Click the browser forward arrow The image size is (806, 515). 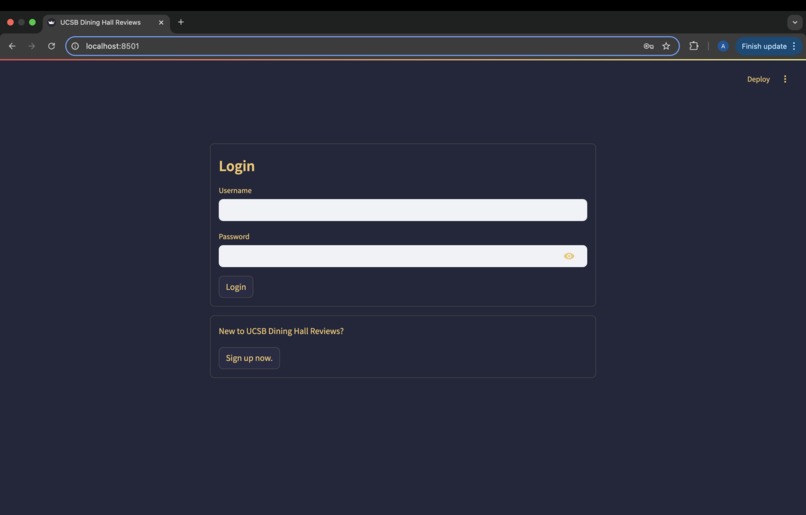32,46
